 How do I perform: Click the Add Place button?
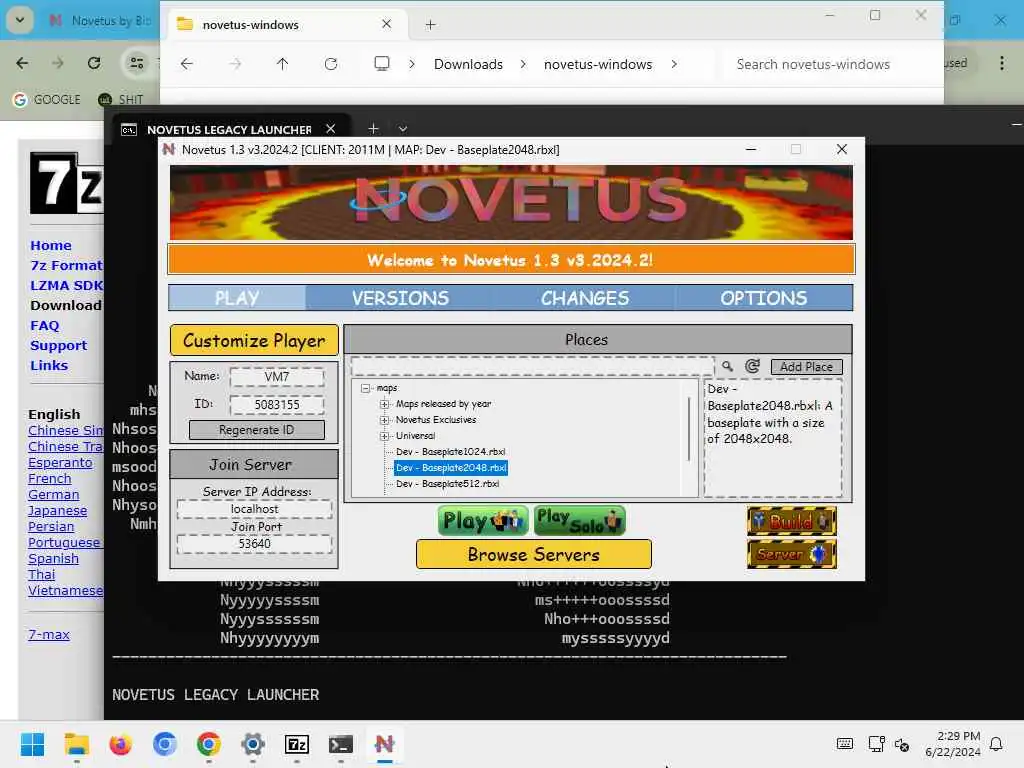(x=807, y=367)
